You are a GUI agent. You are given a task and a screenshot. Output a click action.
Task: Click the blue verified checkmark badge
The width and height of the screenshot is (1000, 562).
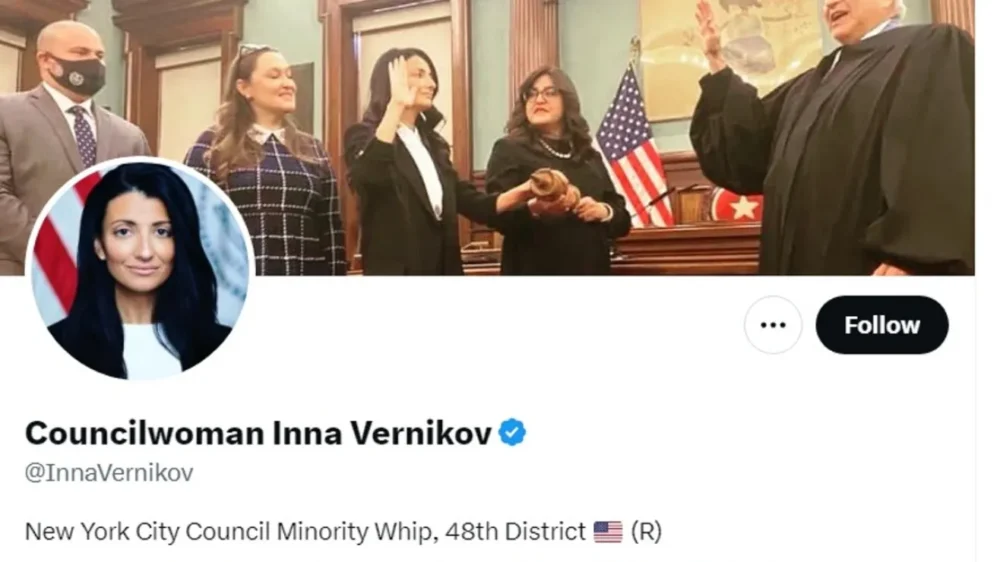[x=512, y=433]
